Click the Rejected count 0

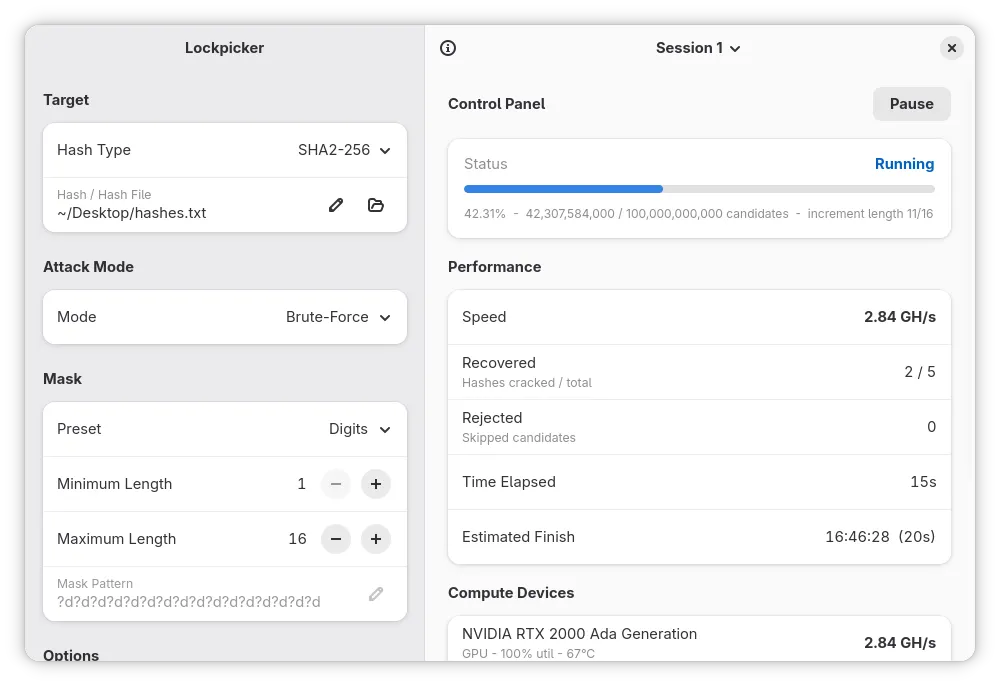931,427
